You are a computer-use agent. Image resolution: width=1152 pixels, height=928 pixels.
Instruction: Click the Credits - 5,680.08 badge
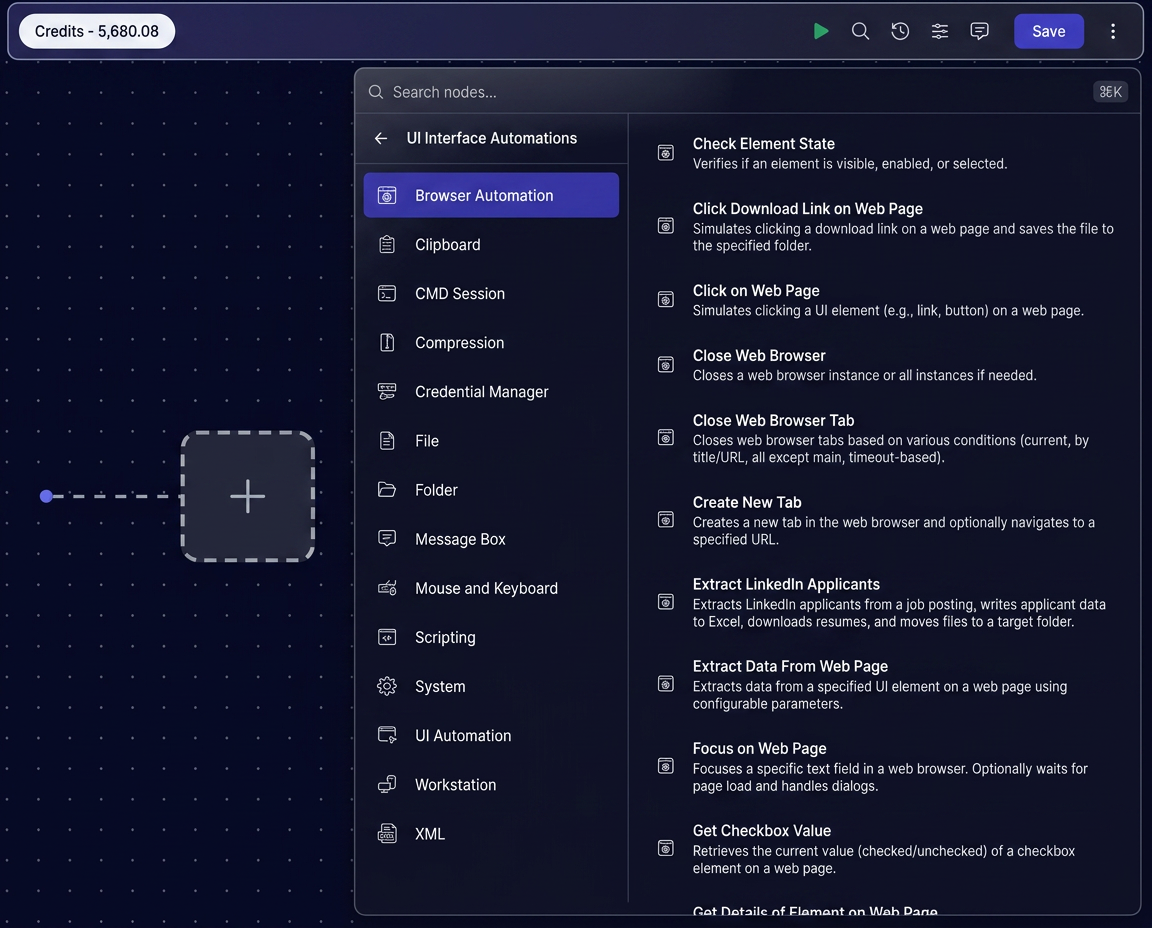(x=97, y=31)
